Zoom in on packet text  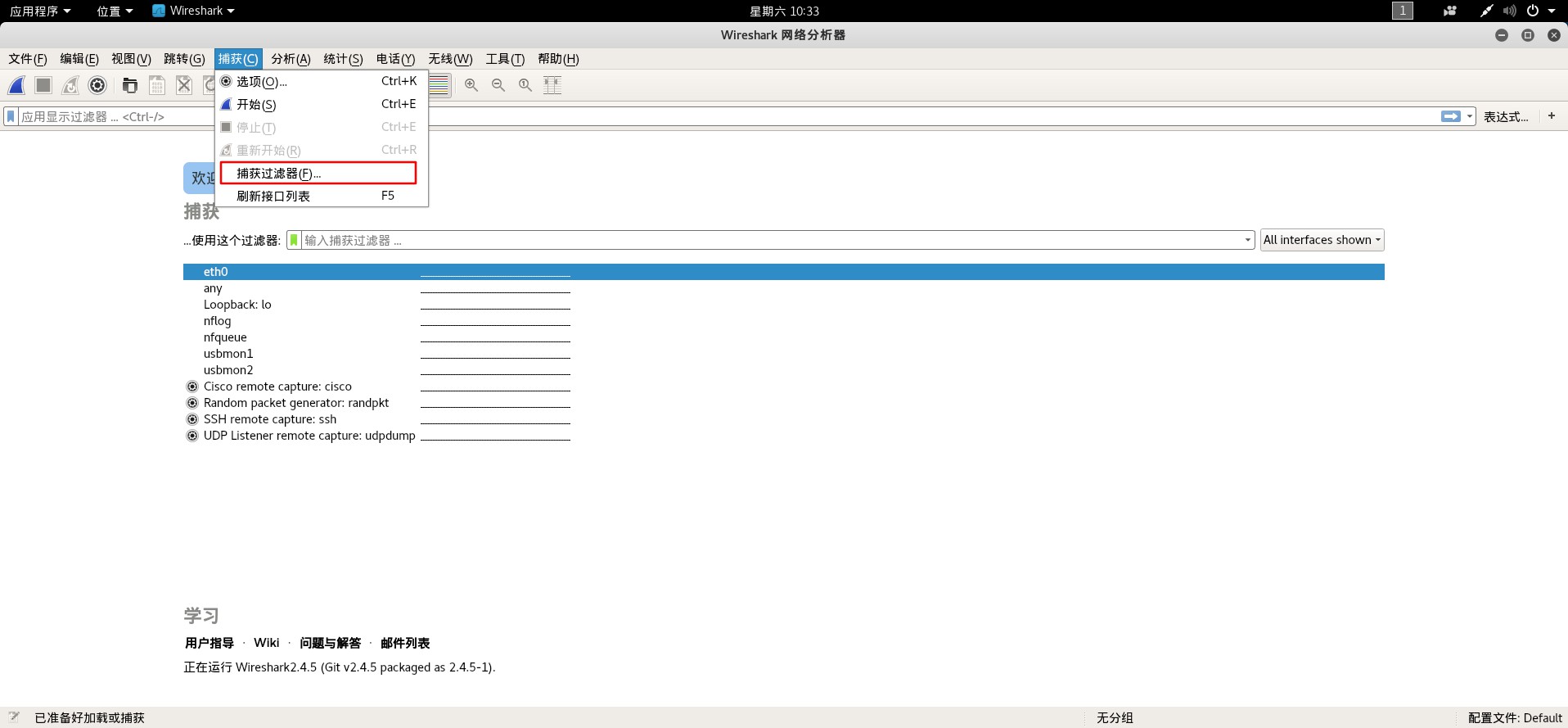[x=471, y=85]
